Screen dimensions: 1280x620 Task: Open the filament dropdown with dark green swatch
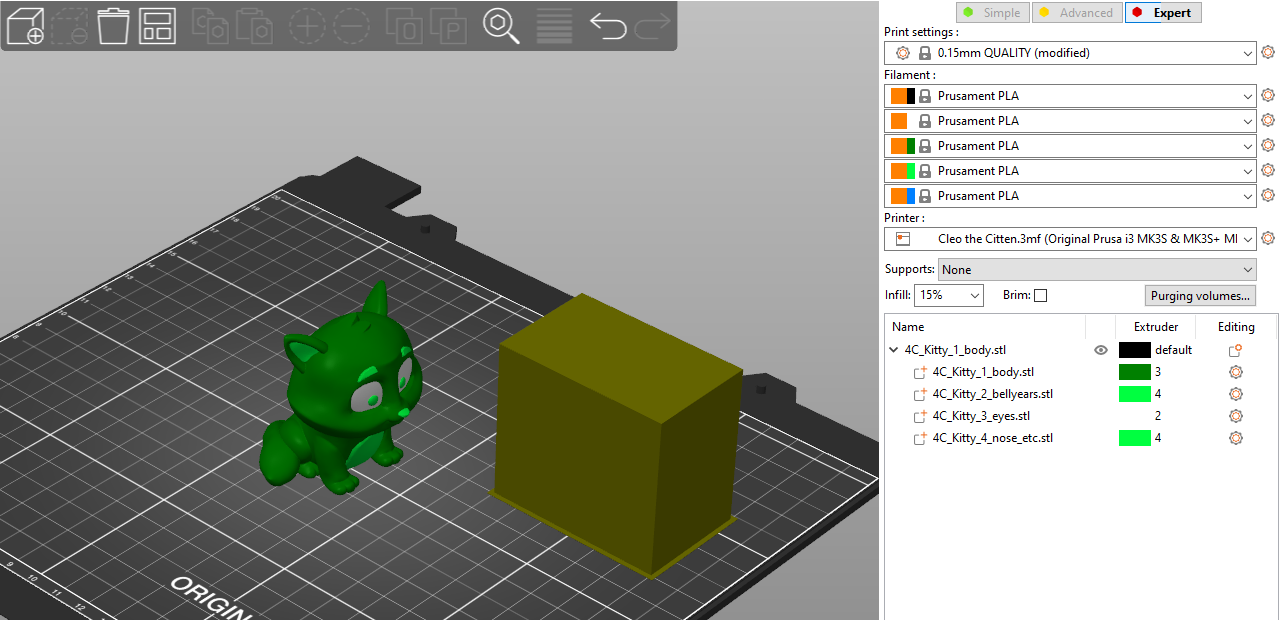1070,146
